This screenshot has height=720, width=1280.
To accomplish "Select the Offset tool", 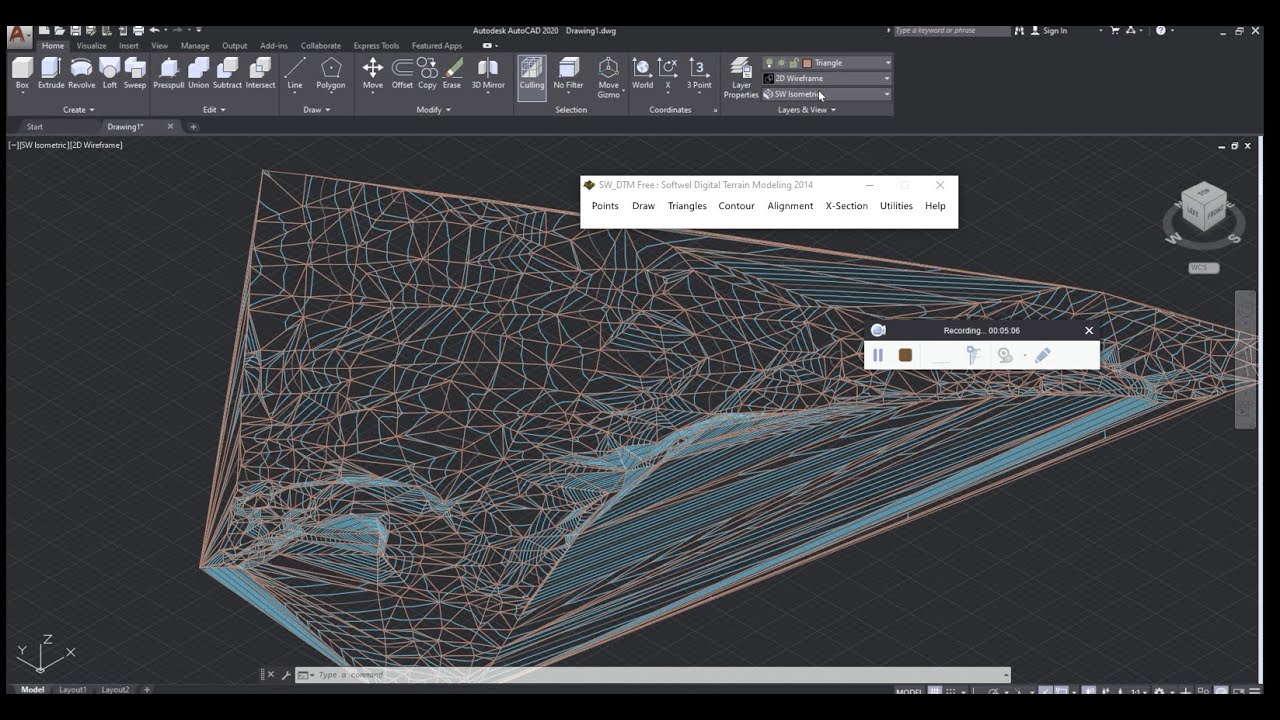I will [402, 73].
